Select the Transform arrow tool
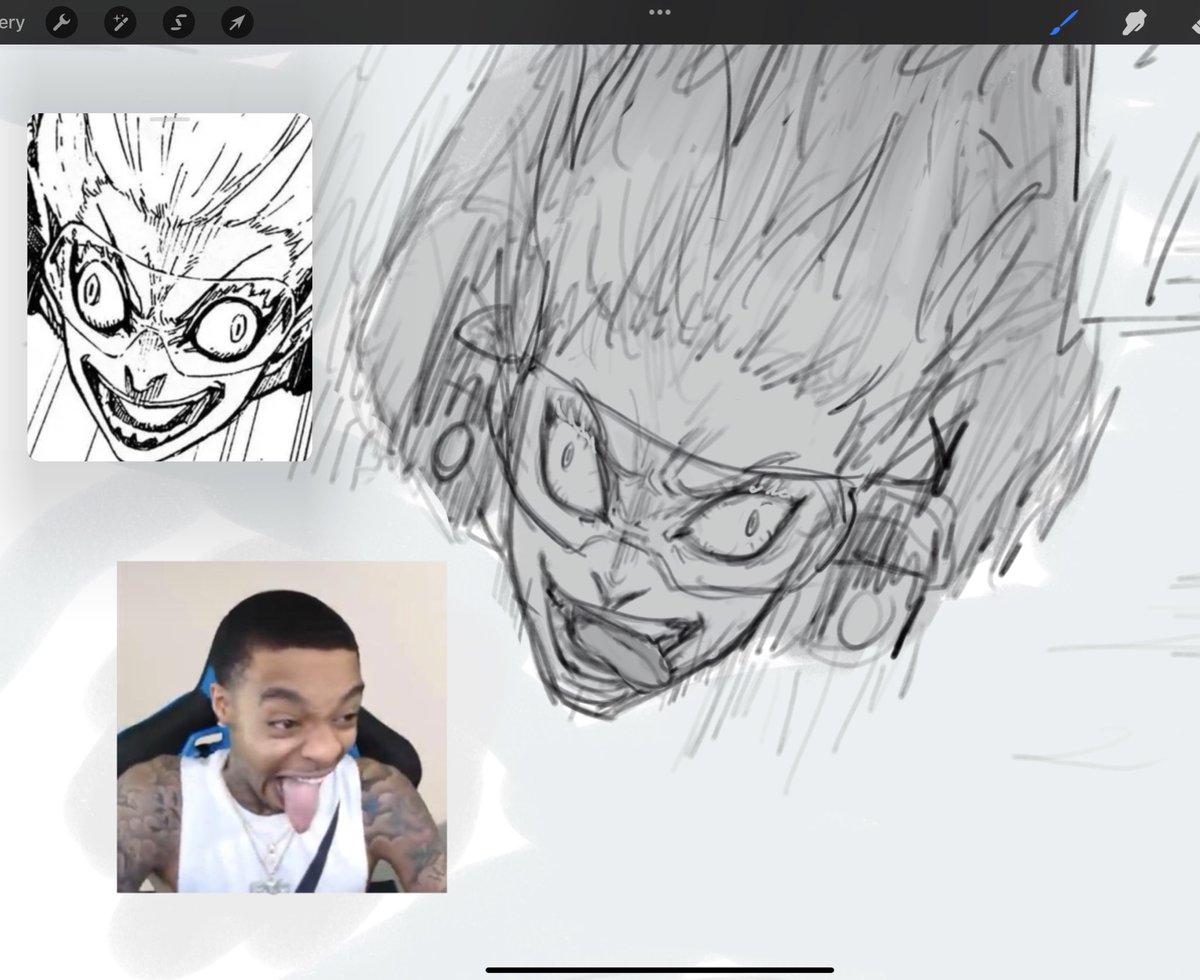 (x=237, y=22)
